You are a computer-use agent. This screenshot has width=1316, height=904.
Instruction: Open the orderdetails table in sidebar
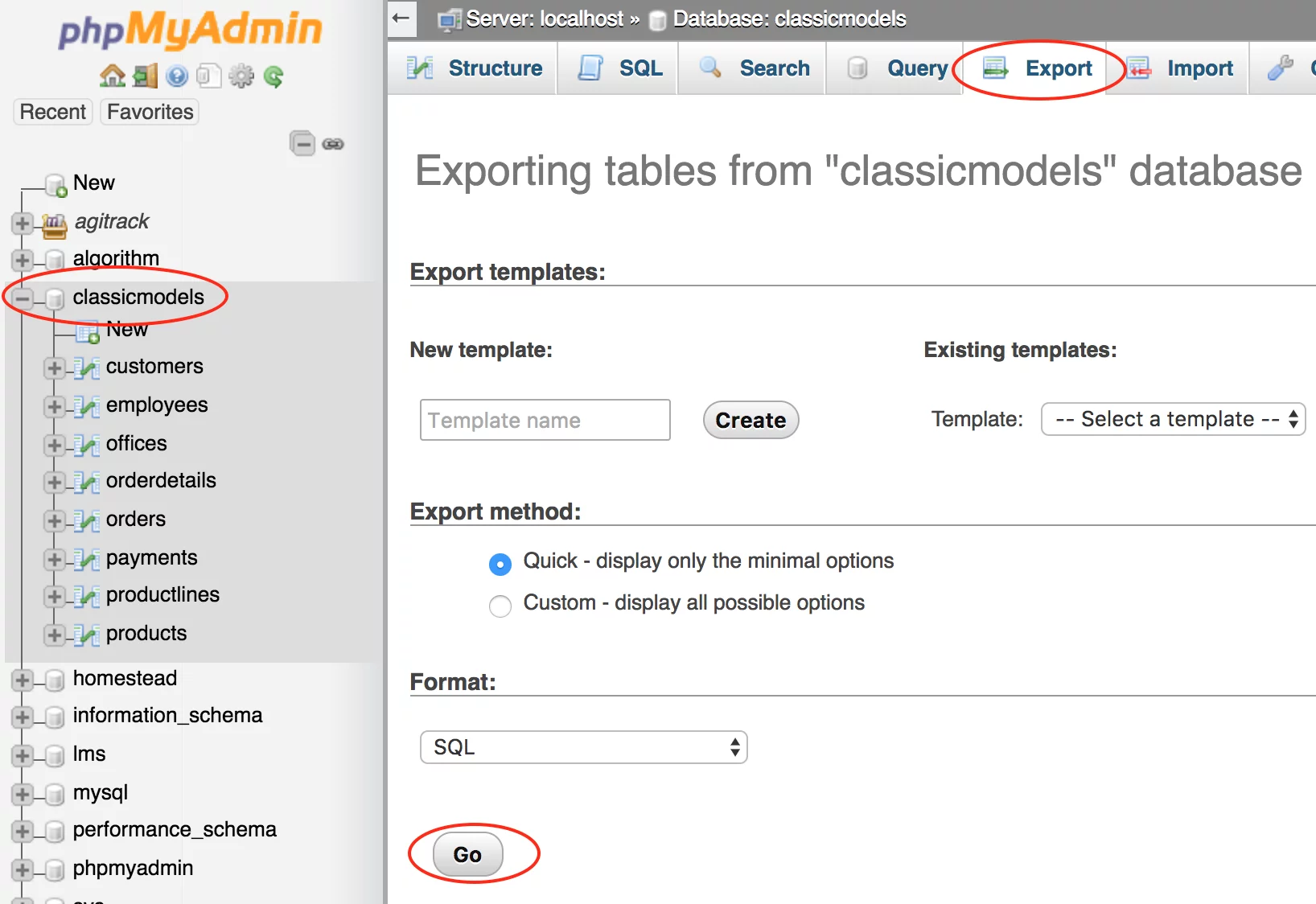pos(161,480)
